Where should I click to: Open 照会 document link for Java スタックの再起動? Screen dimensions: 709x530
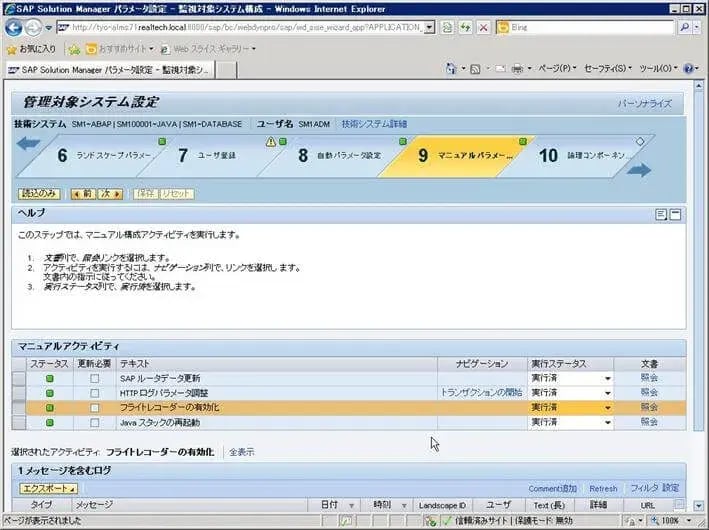[x=649, y=422]
